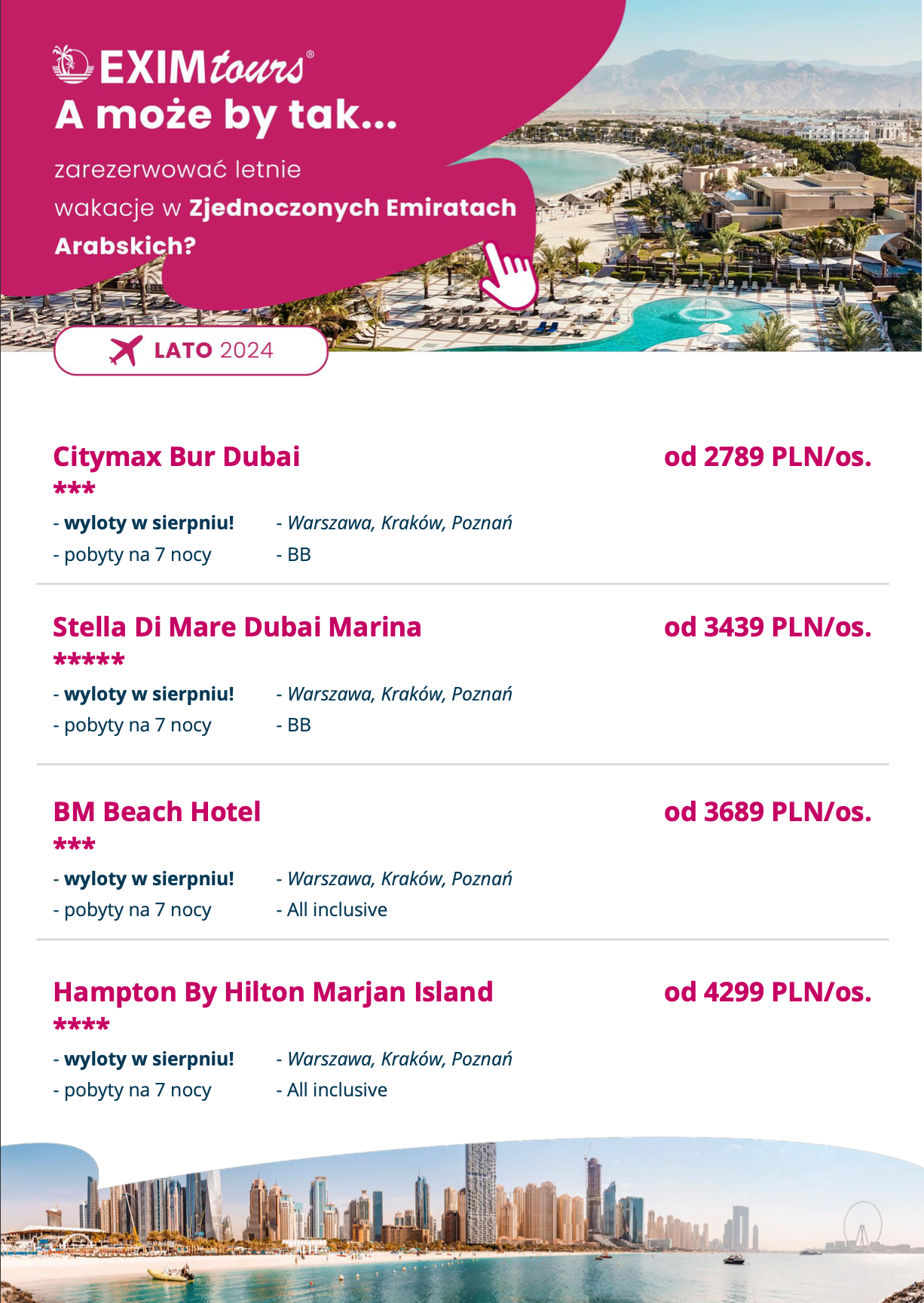The height and width of the screenshot is (1303, 924).
Task: Click the airplane icon beside LATO 2024
Action: (125, 351)
